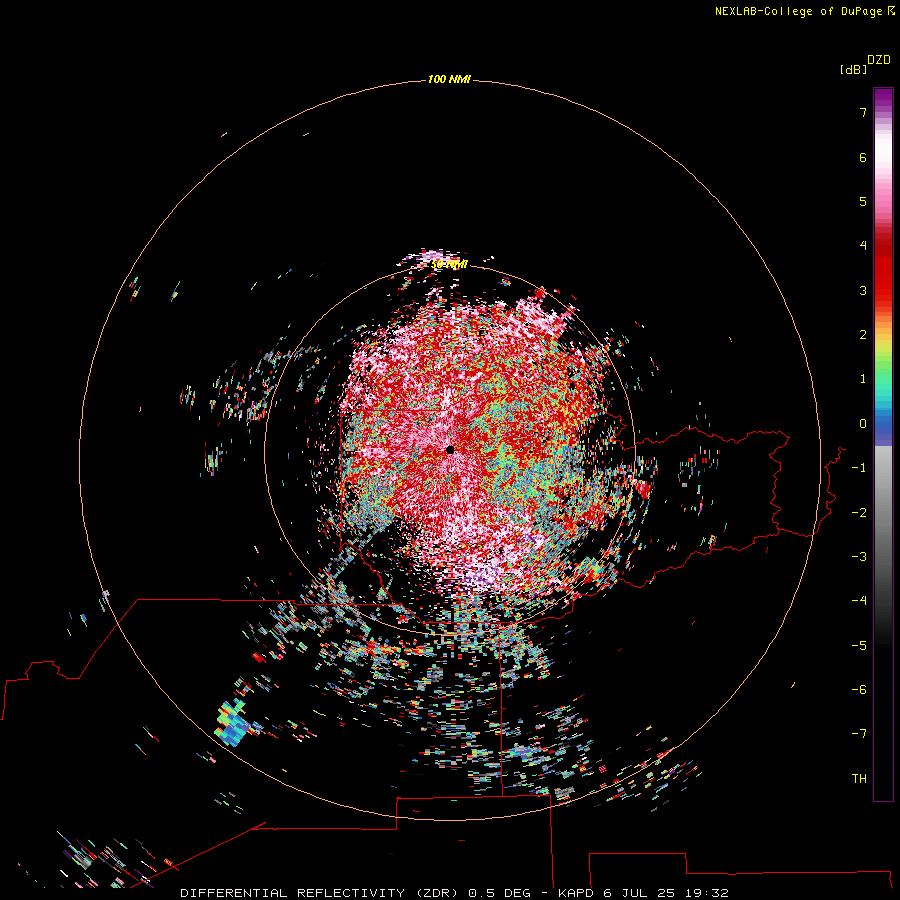Click the 50 NMI range ring label
The image size is (900, 900).
[449, 264]
